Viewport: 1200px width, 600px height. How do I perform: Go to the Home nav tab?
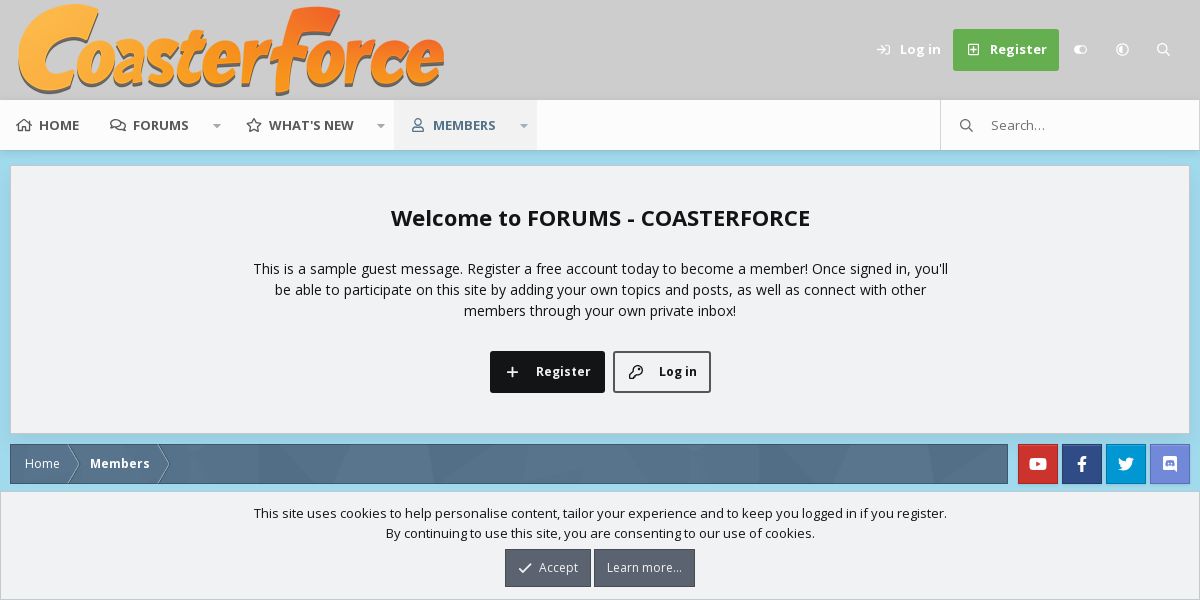click(x=47, y=125)
